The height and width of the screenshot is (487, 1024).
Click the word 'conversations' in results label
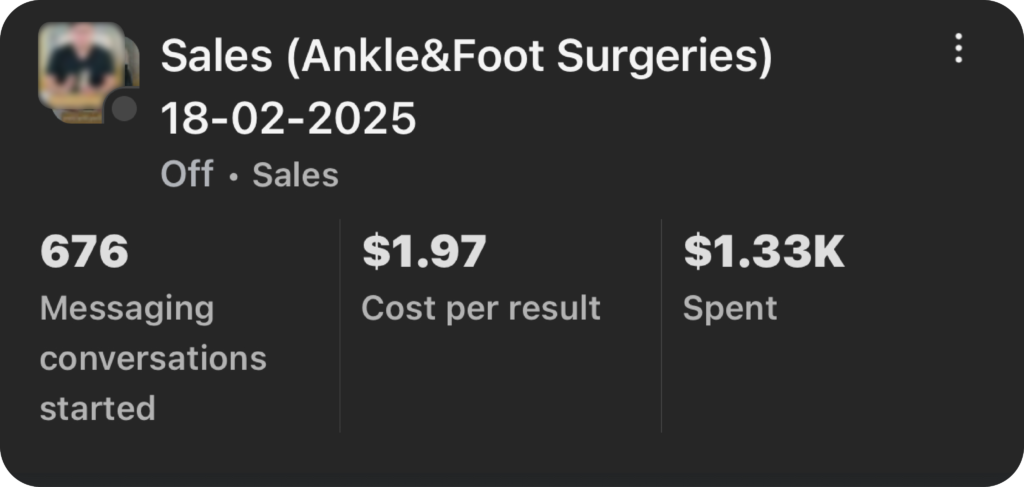[153, 358]
